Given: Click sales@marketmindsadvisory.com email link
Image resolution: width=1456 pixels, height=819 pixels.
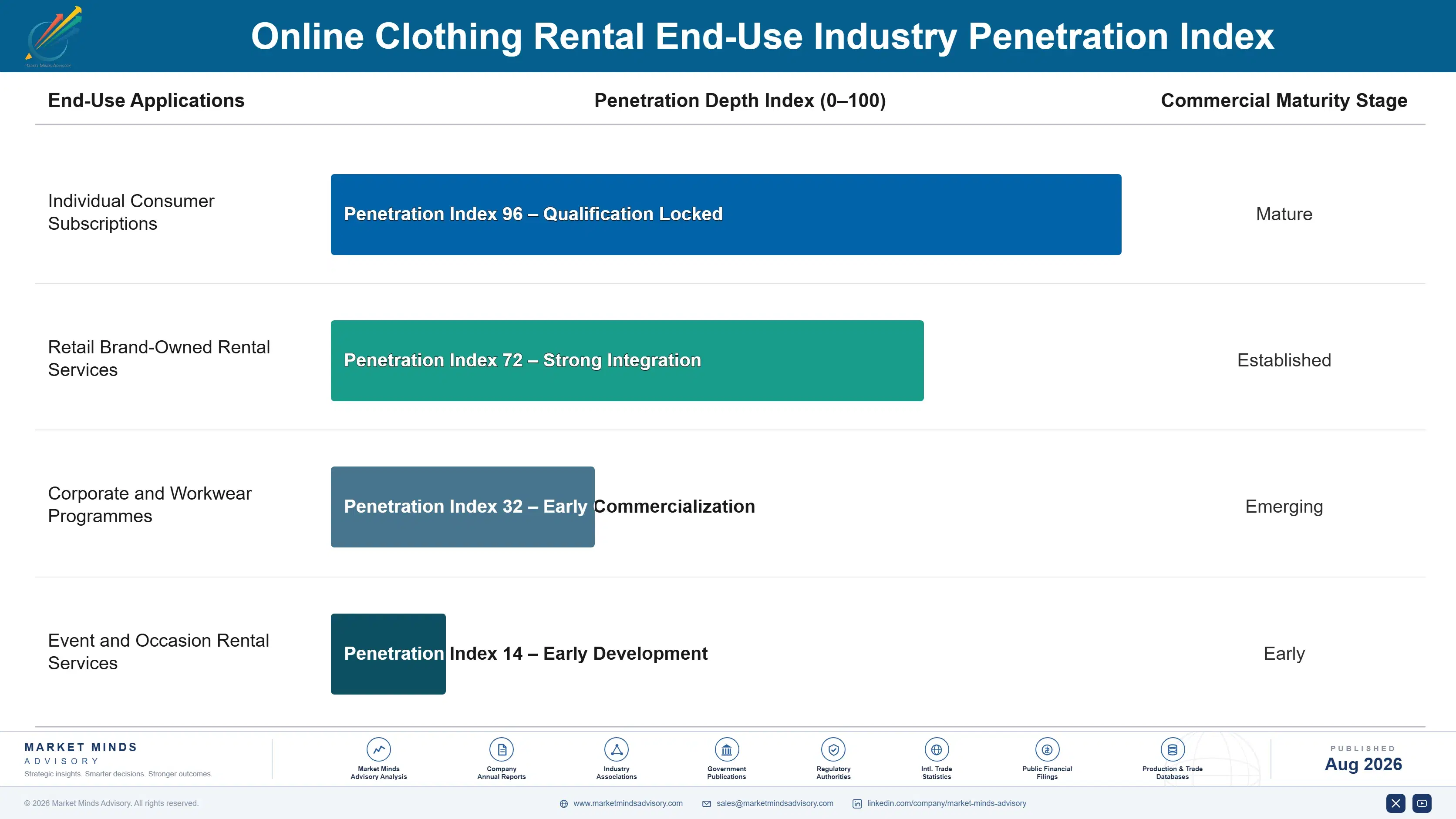Looking at the screenshot, I should click(775, 803).
